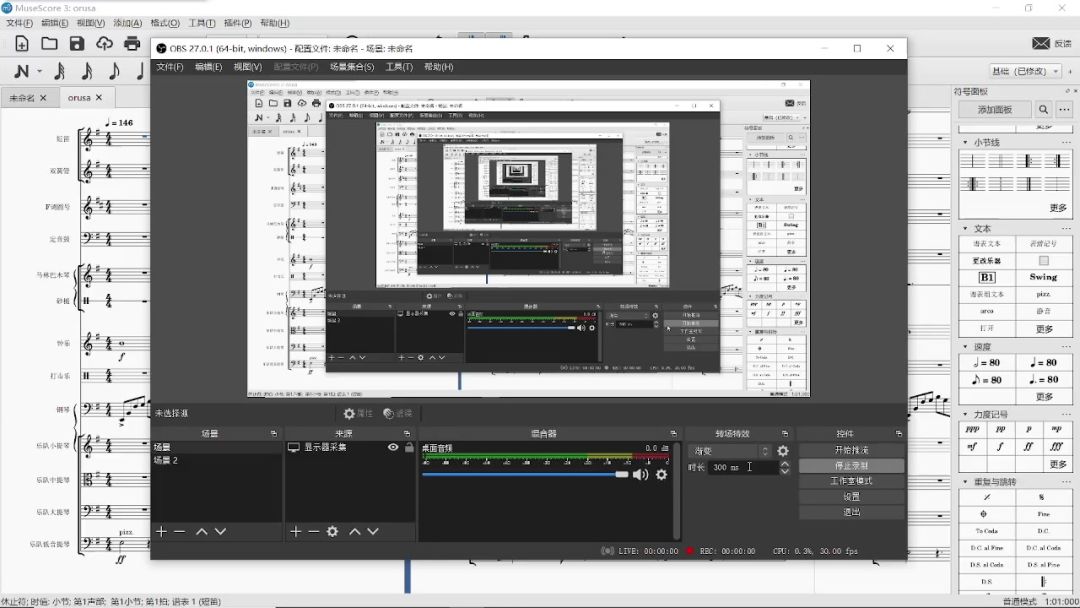Image resolution: width=1080 pixels, height=608 pixels.
Task: Increase transition duration with up stepper
Action: [785, 463]
